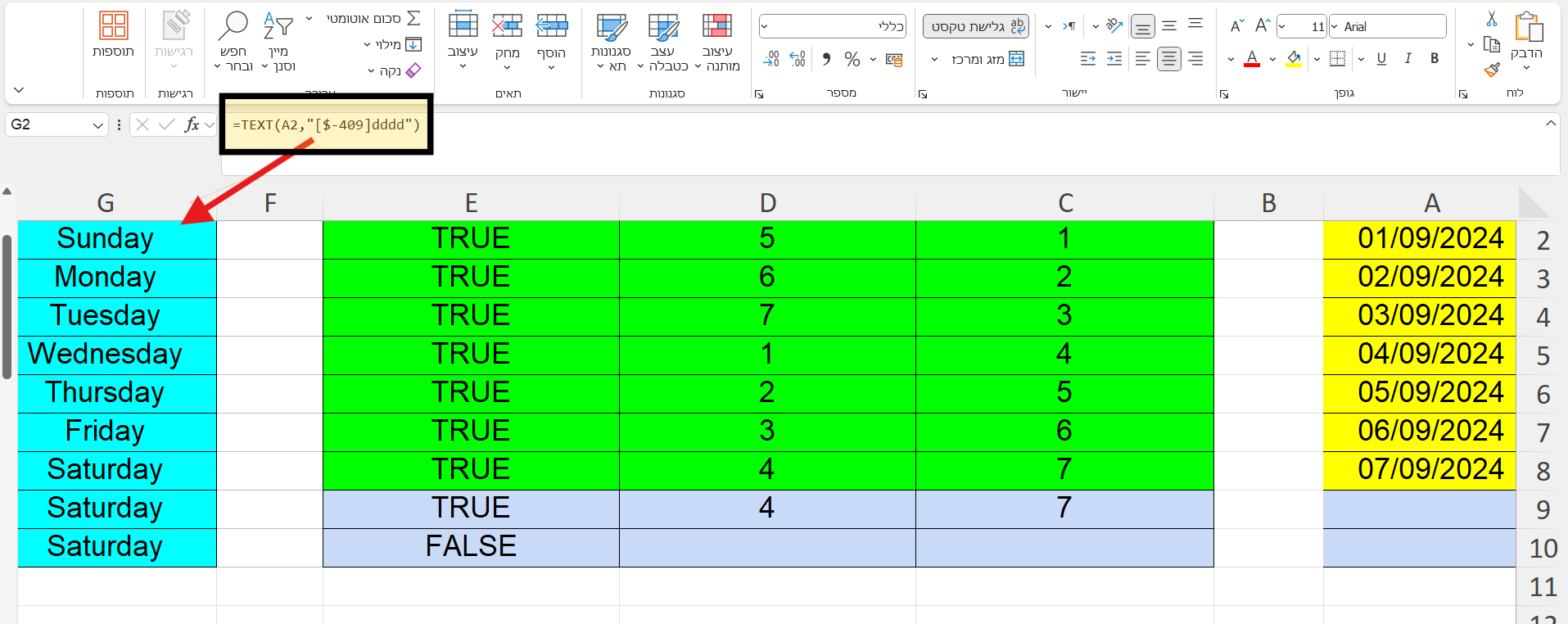
Task: Expand the formula bar chevron
Action: 1551,124
